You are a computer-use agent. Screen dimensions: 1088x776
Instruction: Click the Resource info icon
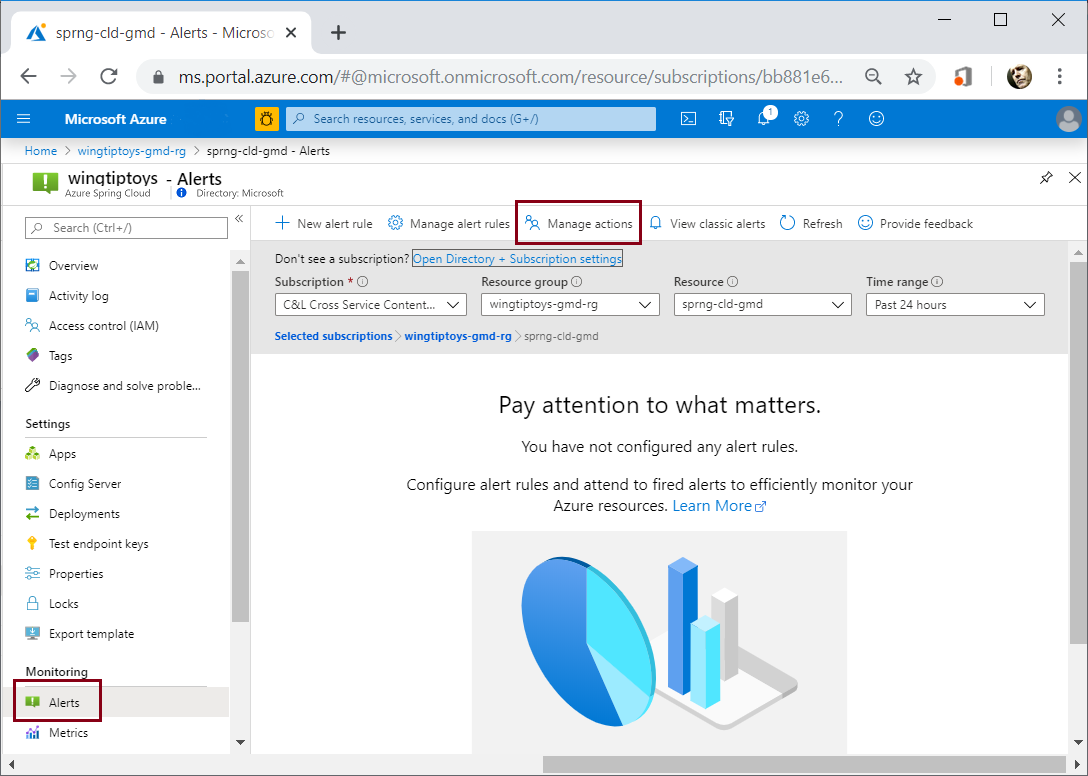click(733, 282)
